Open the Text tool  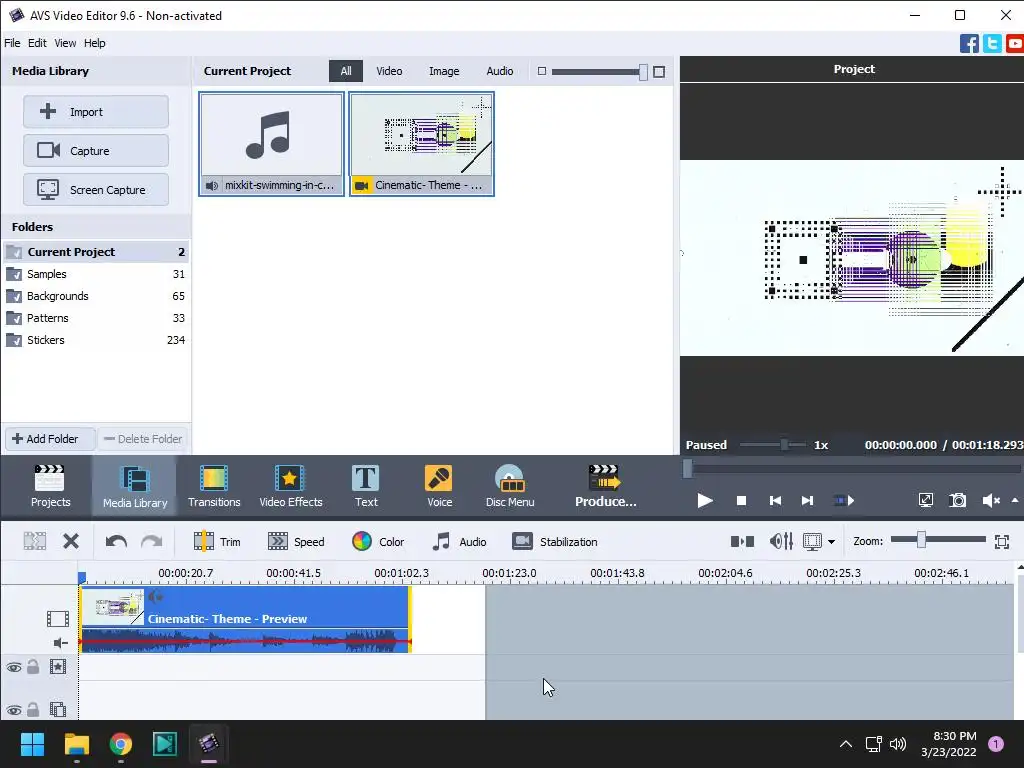(366, 486)
